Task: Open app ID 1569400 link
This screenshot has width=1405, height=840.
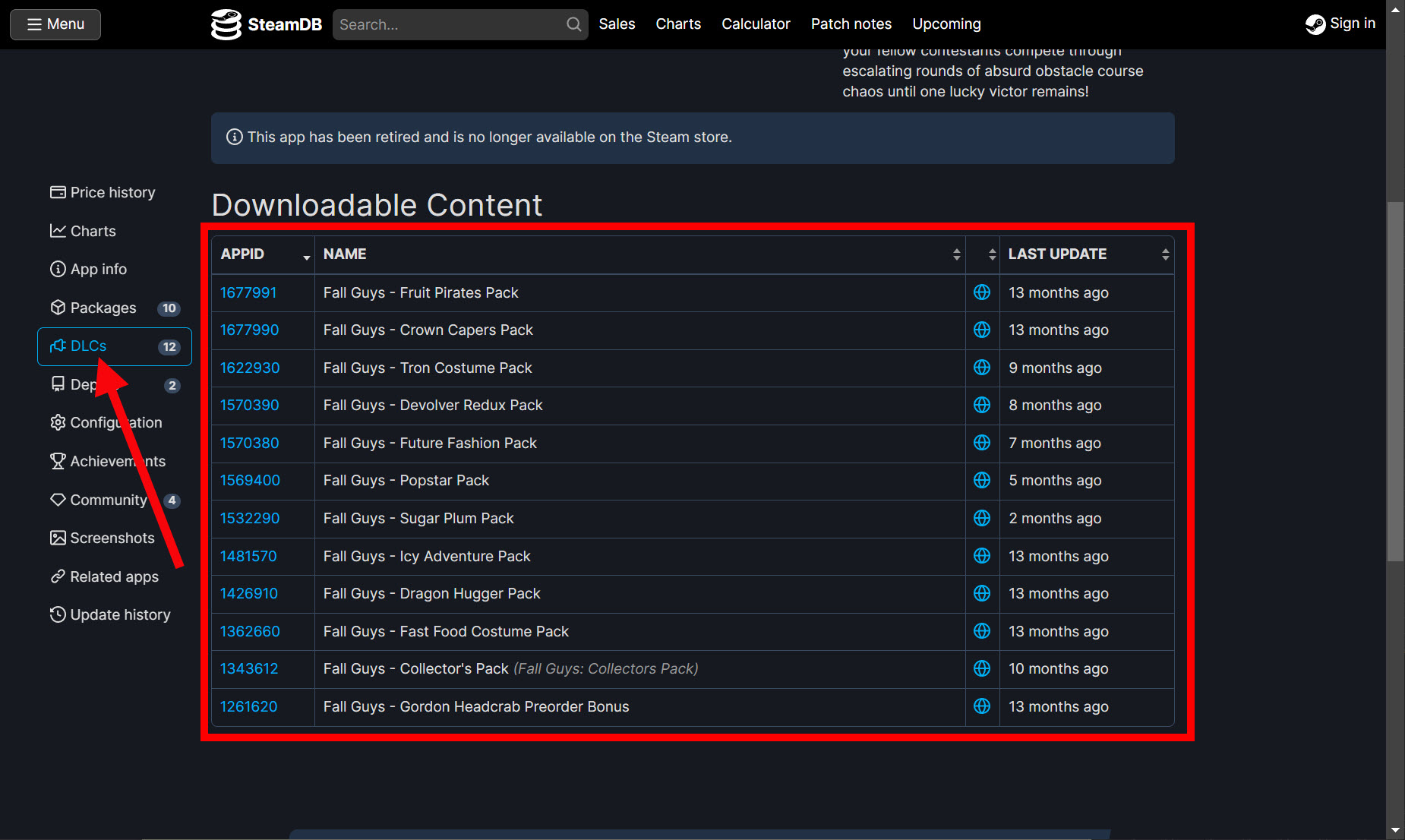Action: coord(250,480)
